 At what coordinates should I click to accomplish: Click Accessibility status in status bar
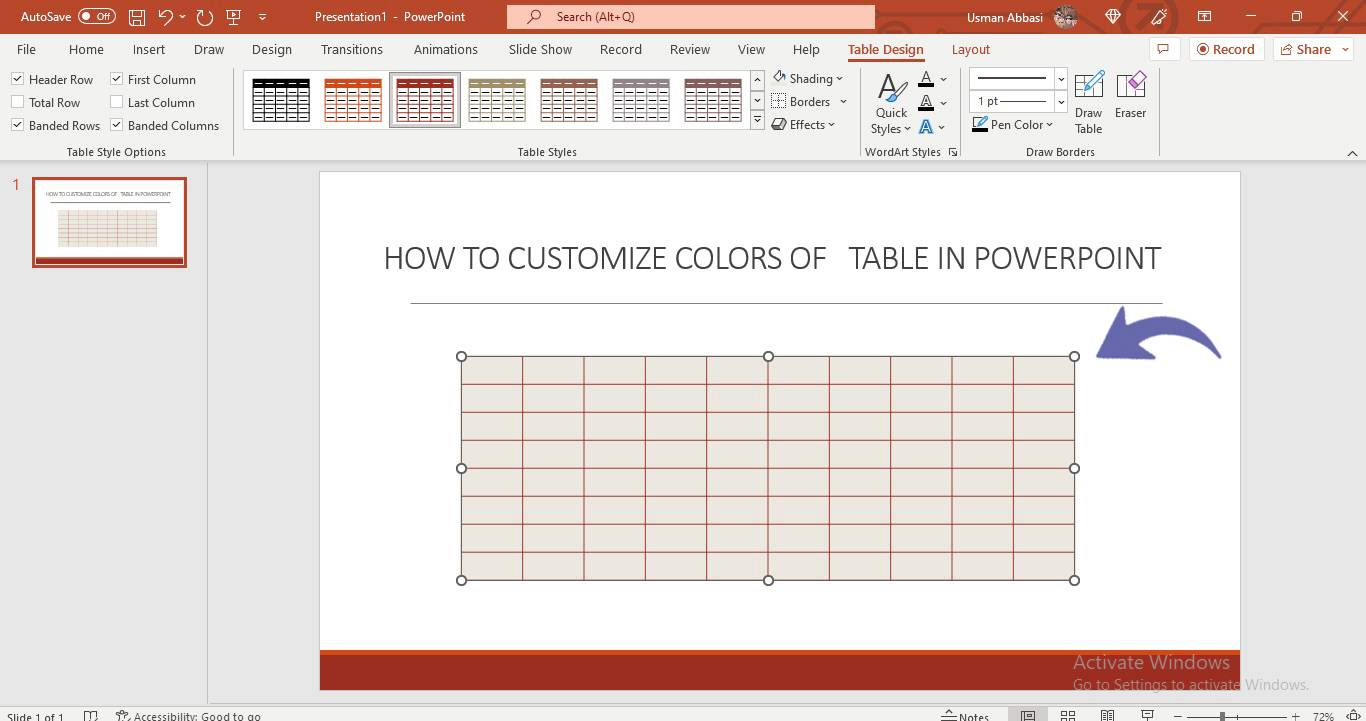click(x=188, y=716)
